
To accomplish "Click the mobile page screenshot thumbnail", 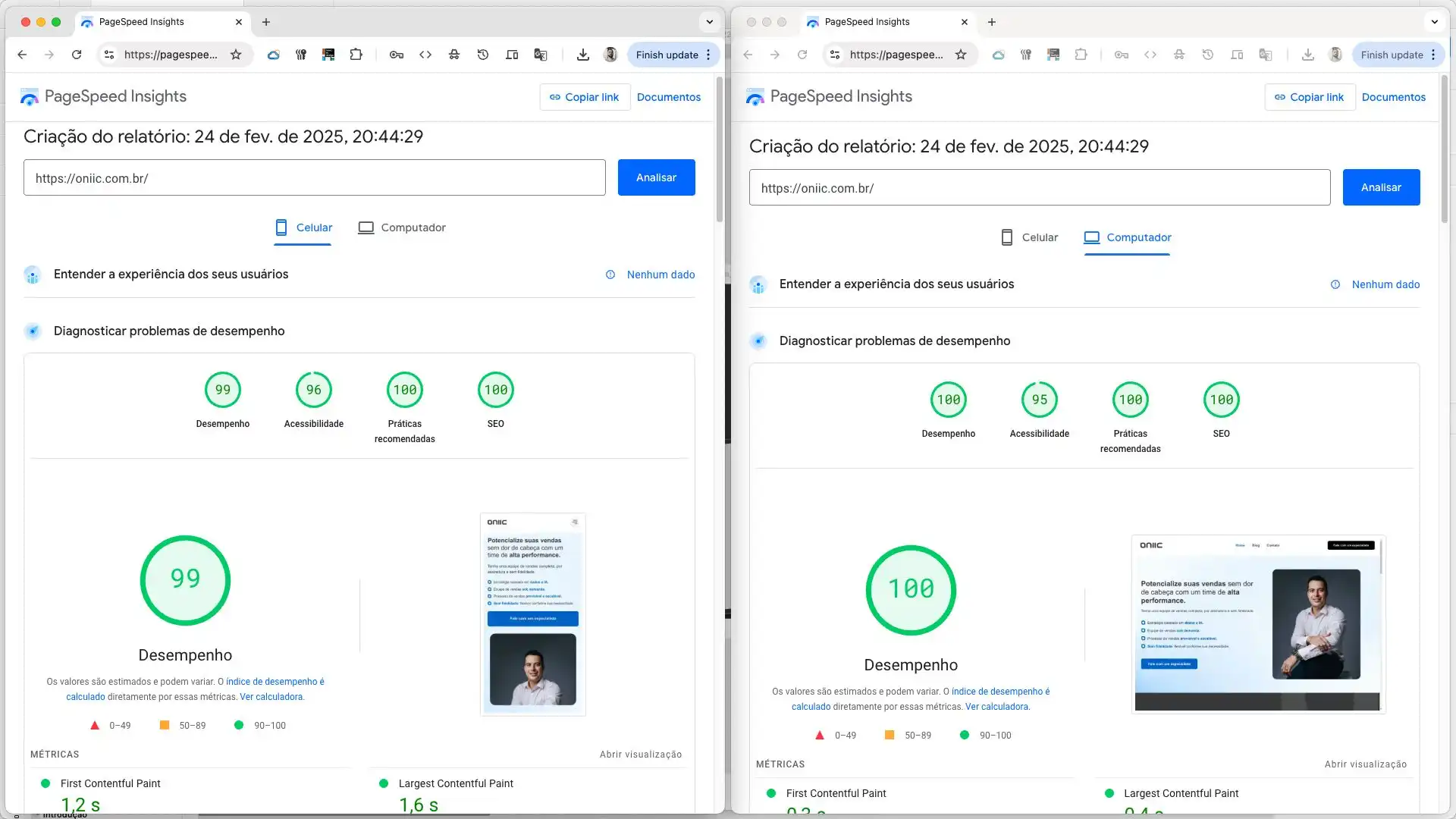I will [x=532, y=614].
